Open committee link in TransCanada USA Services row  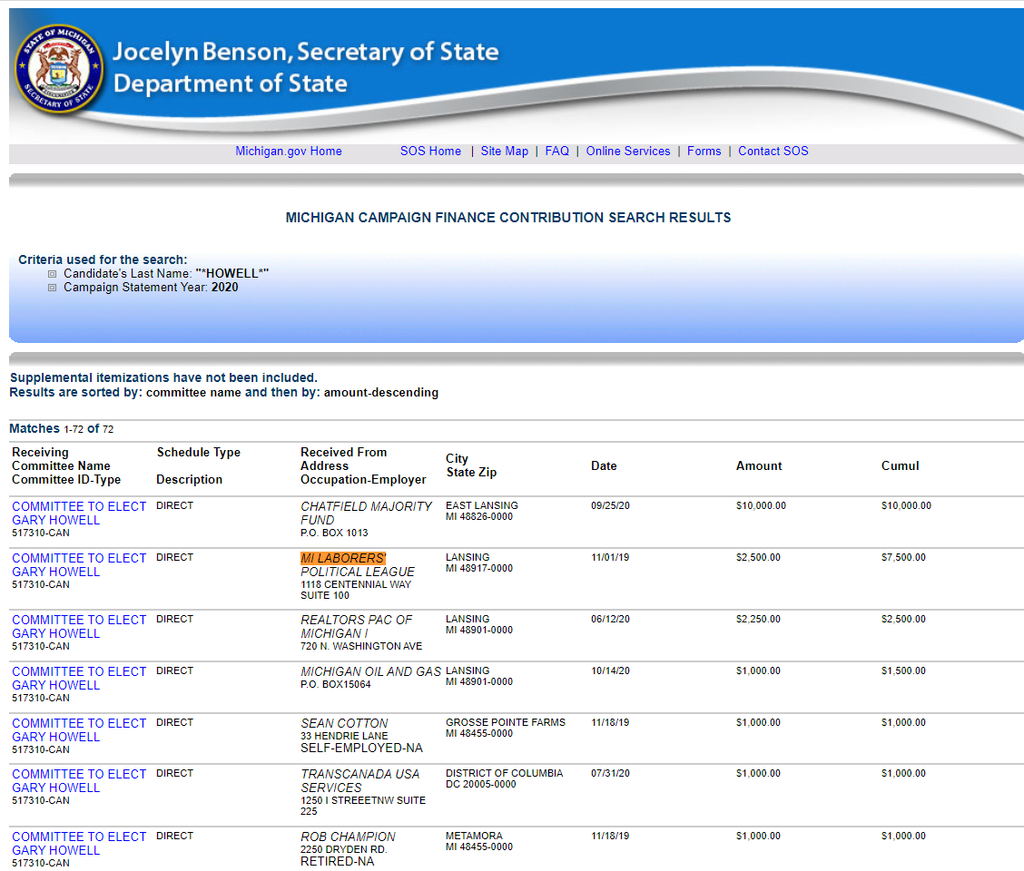[x=79, y=781]
